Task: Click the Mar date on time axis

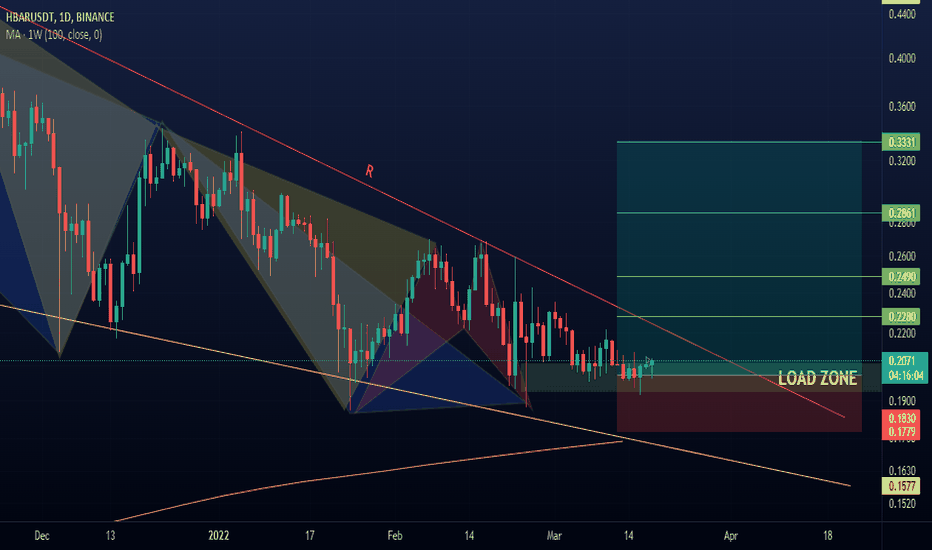Action: 553,536
